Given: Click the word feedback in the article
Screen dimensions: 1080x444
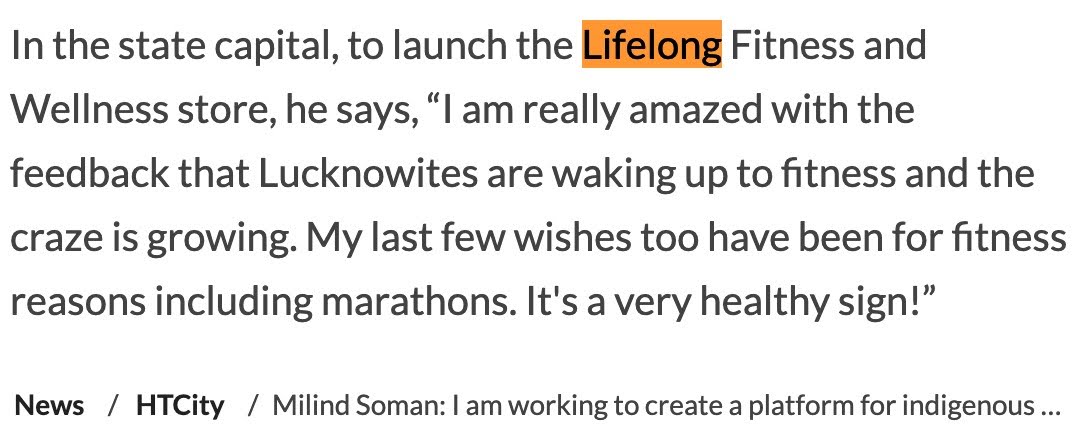Looking at the screenshot, I should [90, 173].
